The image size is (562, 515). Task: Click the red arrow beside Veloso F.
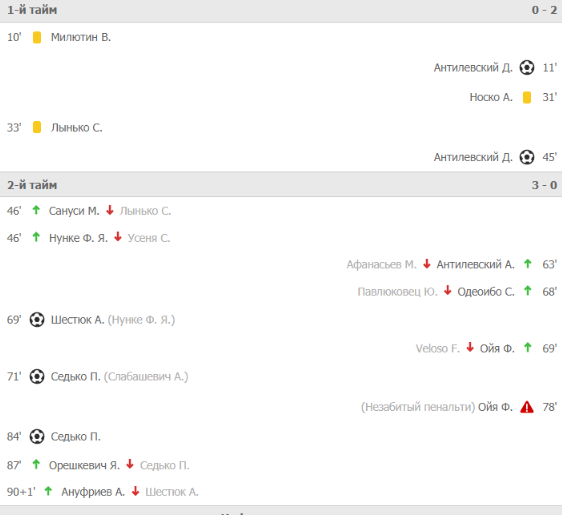pos(470,347)
